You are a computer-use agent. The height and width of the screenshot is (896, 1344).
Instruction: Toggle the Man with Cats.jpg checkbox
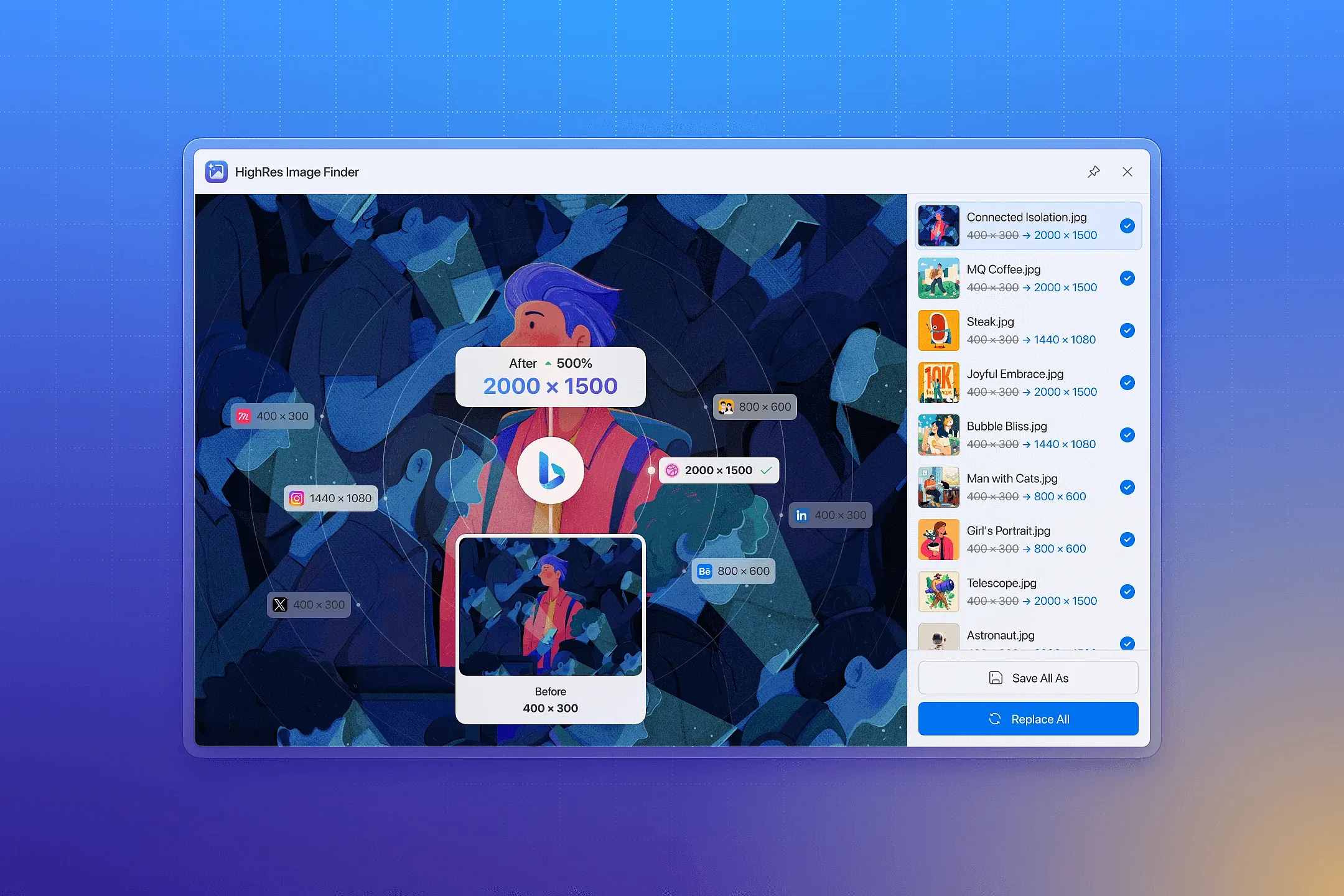click(x=1127, y=487)
